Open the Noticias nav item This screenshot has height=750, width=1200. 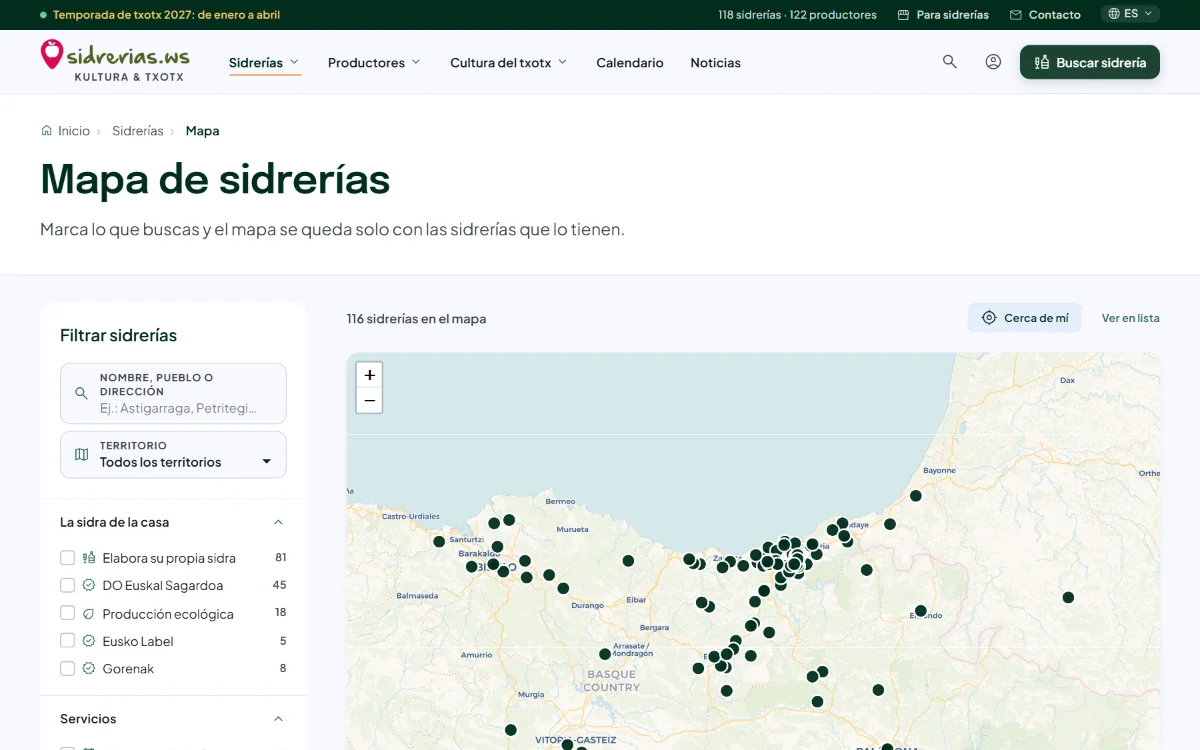(x=716, y=62)
